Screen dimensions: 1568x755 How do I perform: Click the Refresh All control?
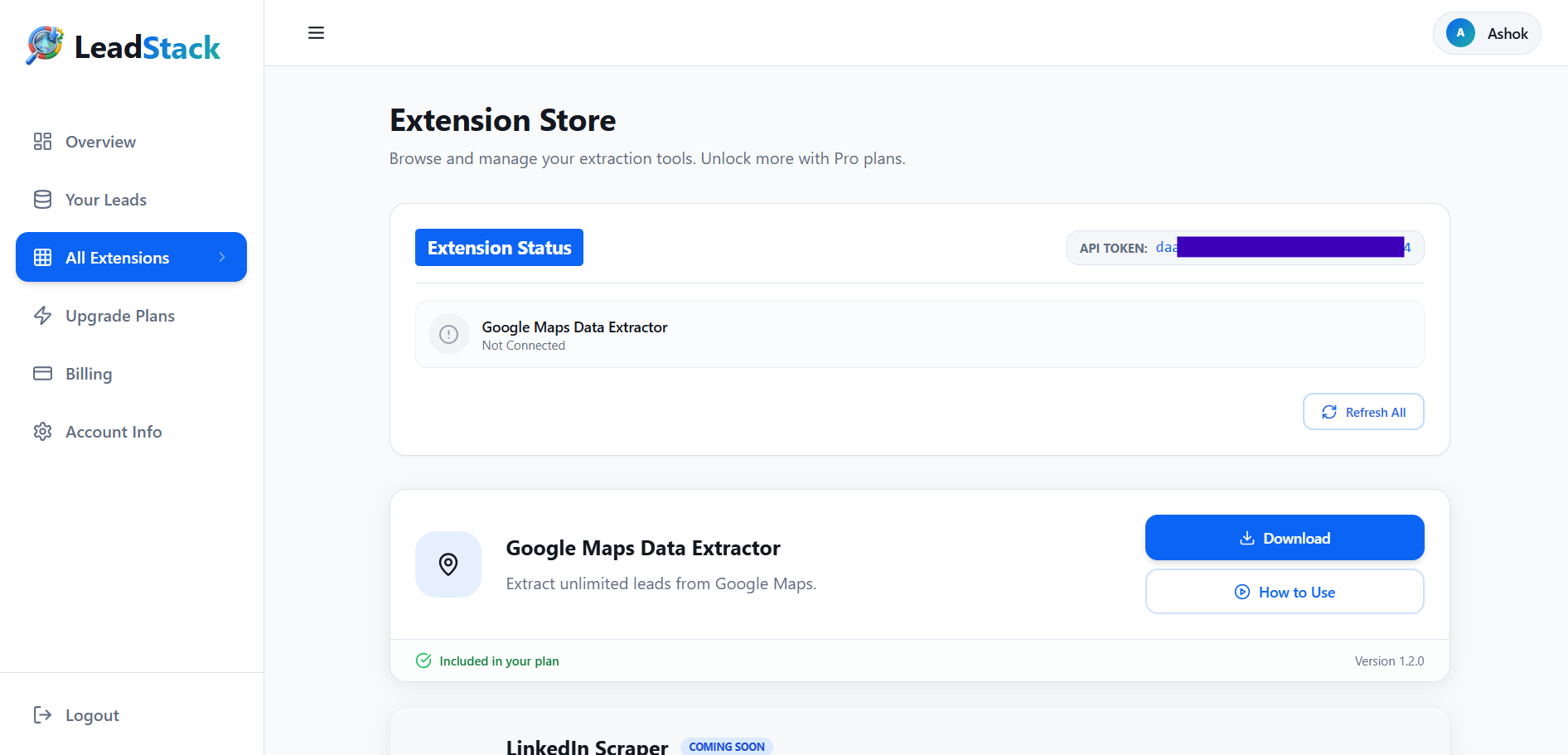click(x=1362, y=411)
